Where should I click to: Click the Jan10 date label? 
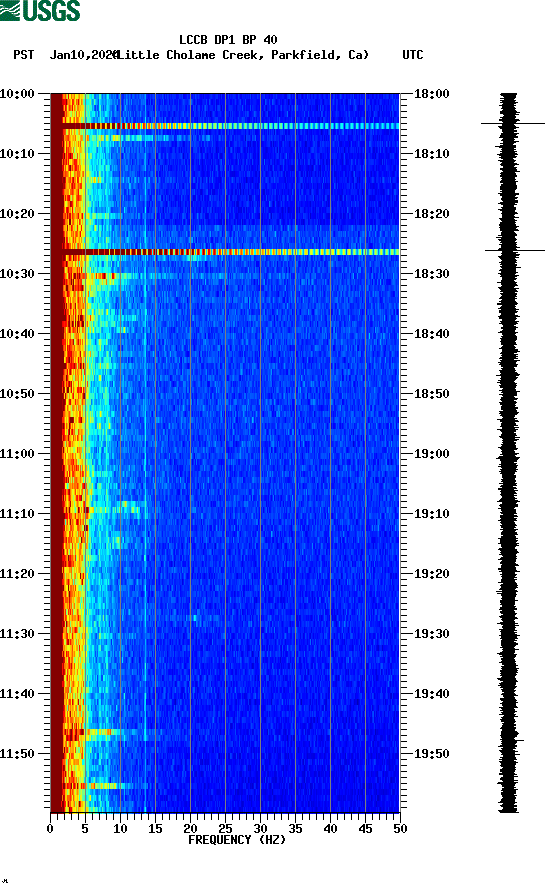click(x=83, y=55)
